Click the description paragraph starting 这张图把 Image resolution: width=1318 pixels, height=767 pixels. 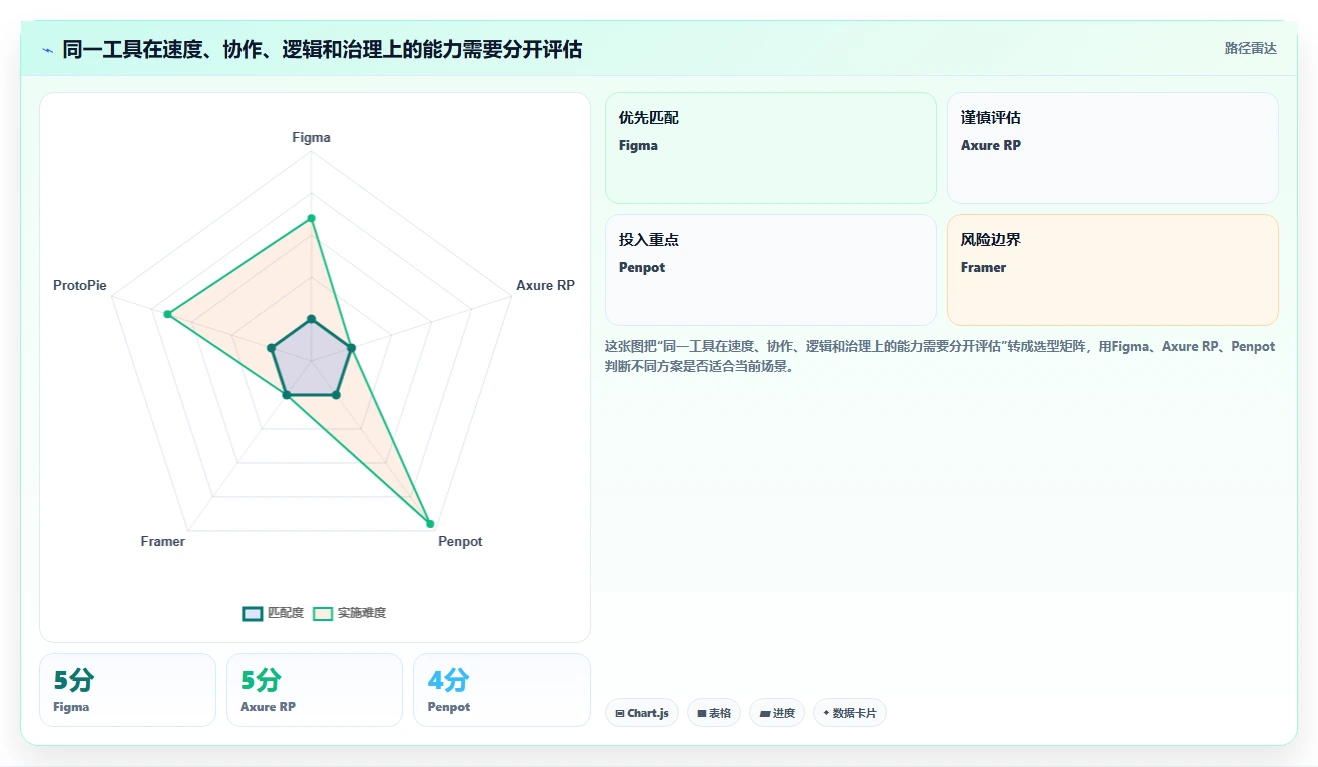(x=940, y=356)
